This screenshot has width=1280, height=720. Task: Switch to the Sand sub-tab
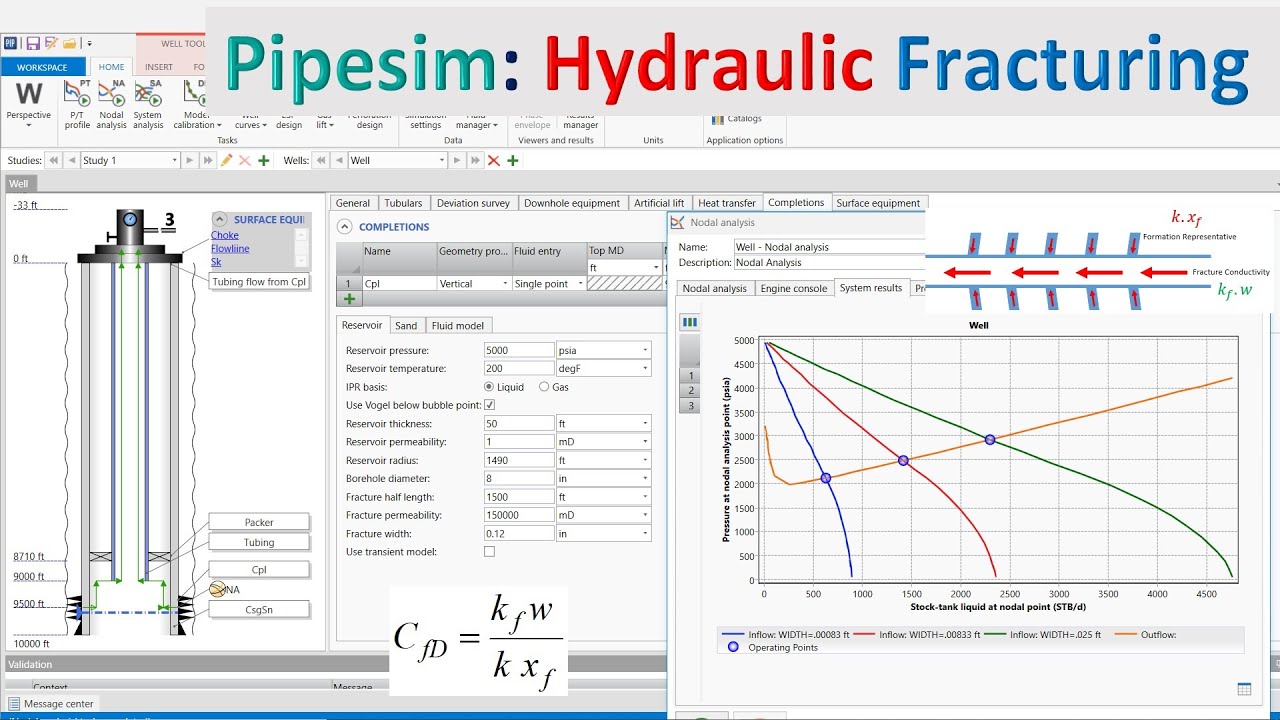pos(406,325)
